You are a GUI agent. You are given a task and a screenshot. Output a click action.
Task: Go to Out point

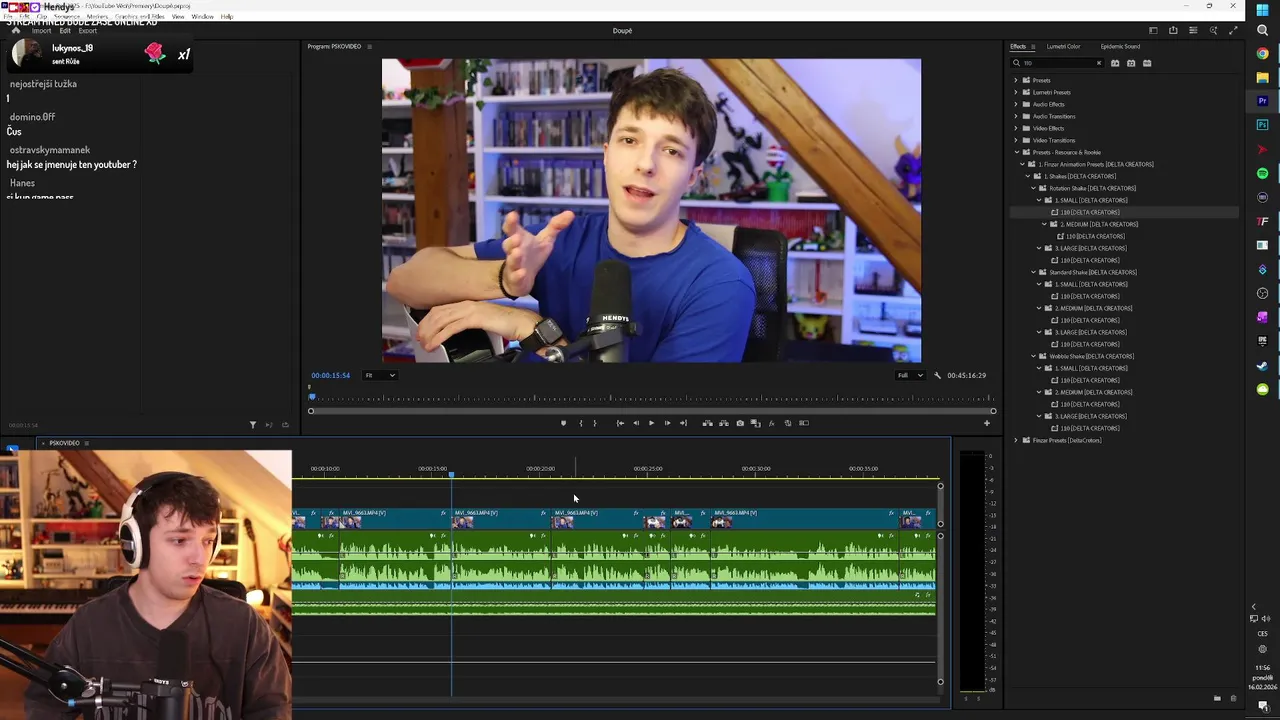click(x=683, y=423)
